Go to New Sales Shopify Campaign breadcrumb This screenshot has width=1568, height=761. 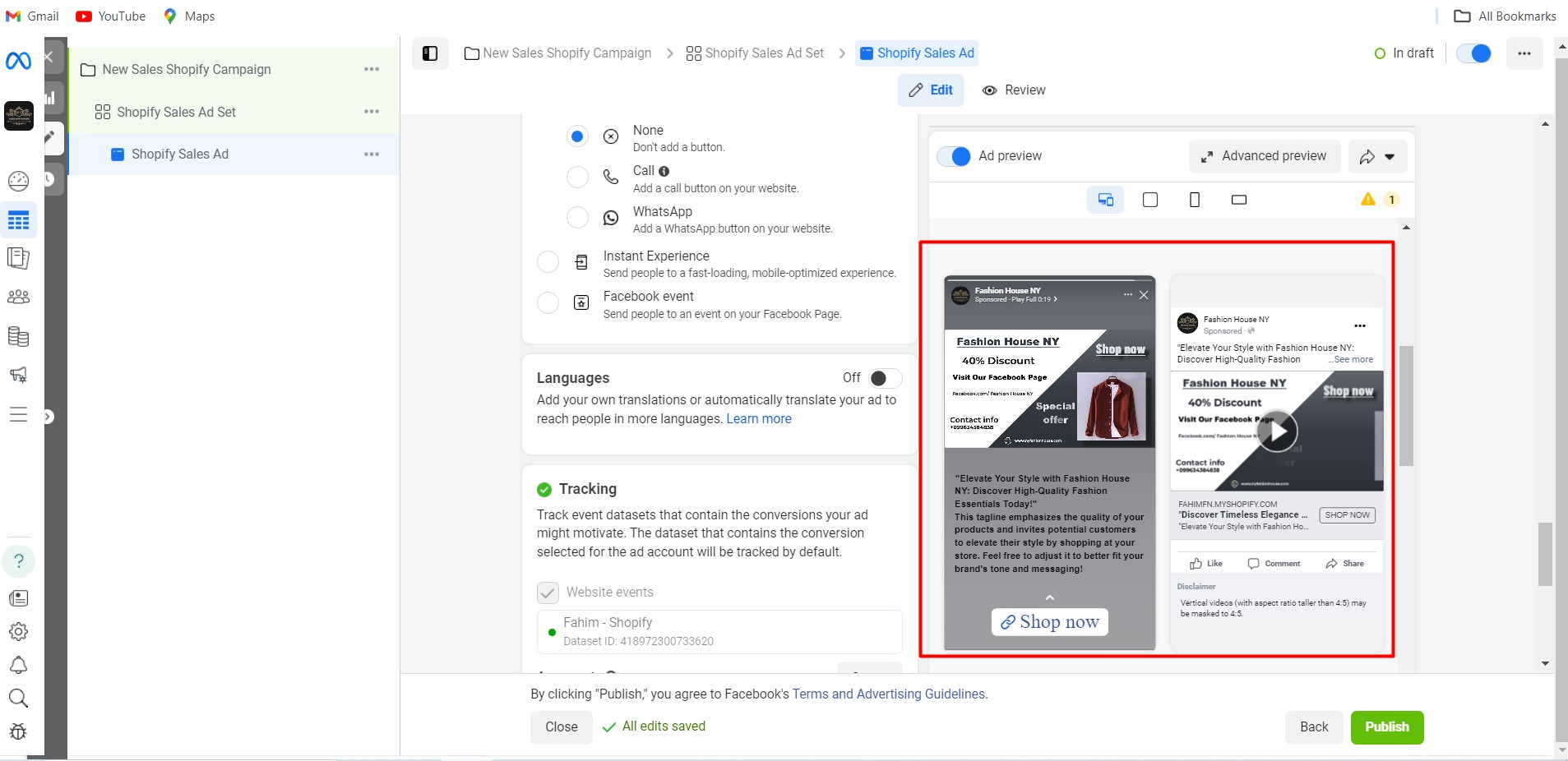[558, 53]
